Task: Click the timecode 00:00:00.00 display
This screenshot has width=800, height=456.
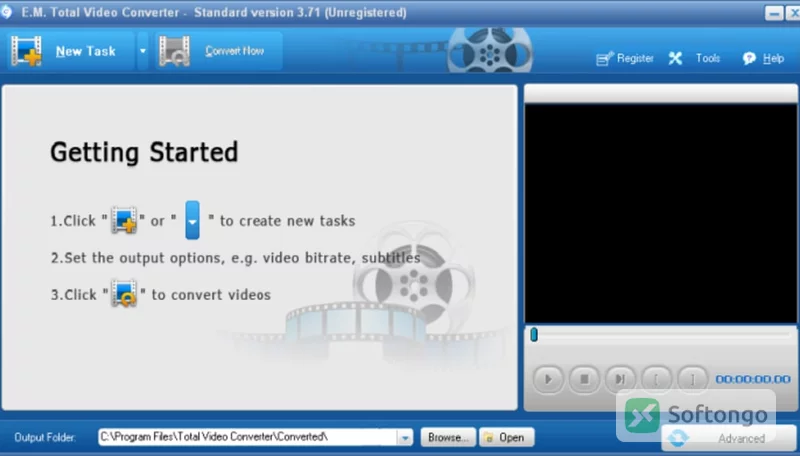Action: [753, 379]
